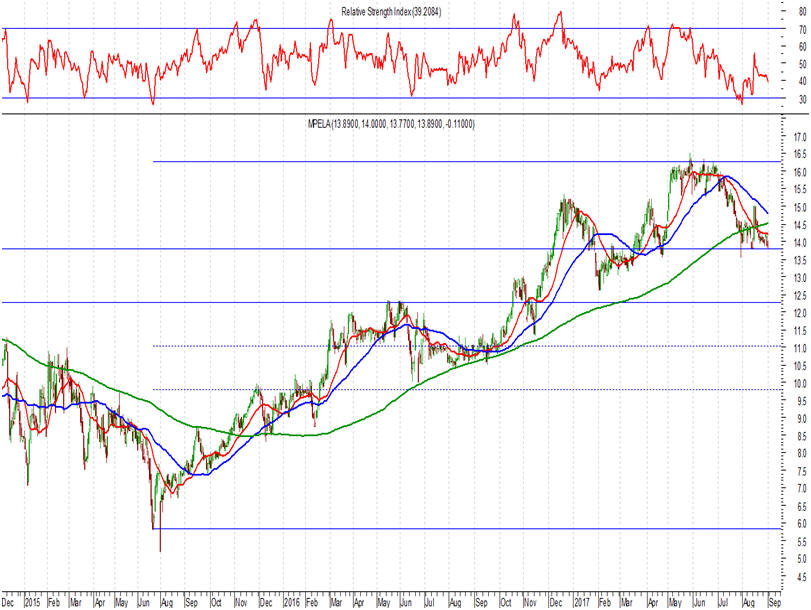811x610 pixels.
Task: Select the 12.5 price axis label
Action: click(x=800, y=295)
